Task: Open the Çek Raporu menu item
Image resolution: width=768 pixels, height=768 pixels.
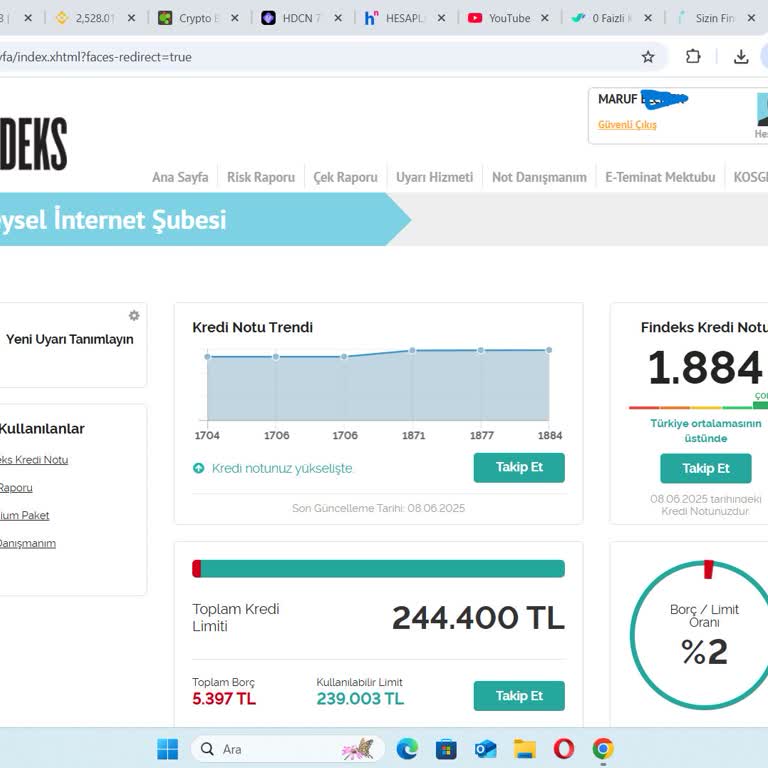Action: point(345,177)
